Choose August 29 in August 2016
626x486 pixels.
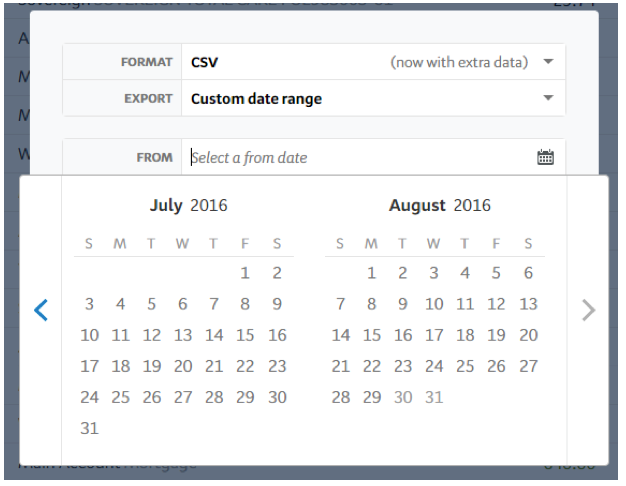[371, 398]
